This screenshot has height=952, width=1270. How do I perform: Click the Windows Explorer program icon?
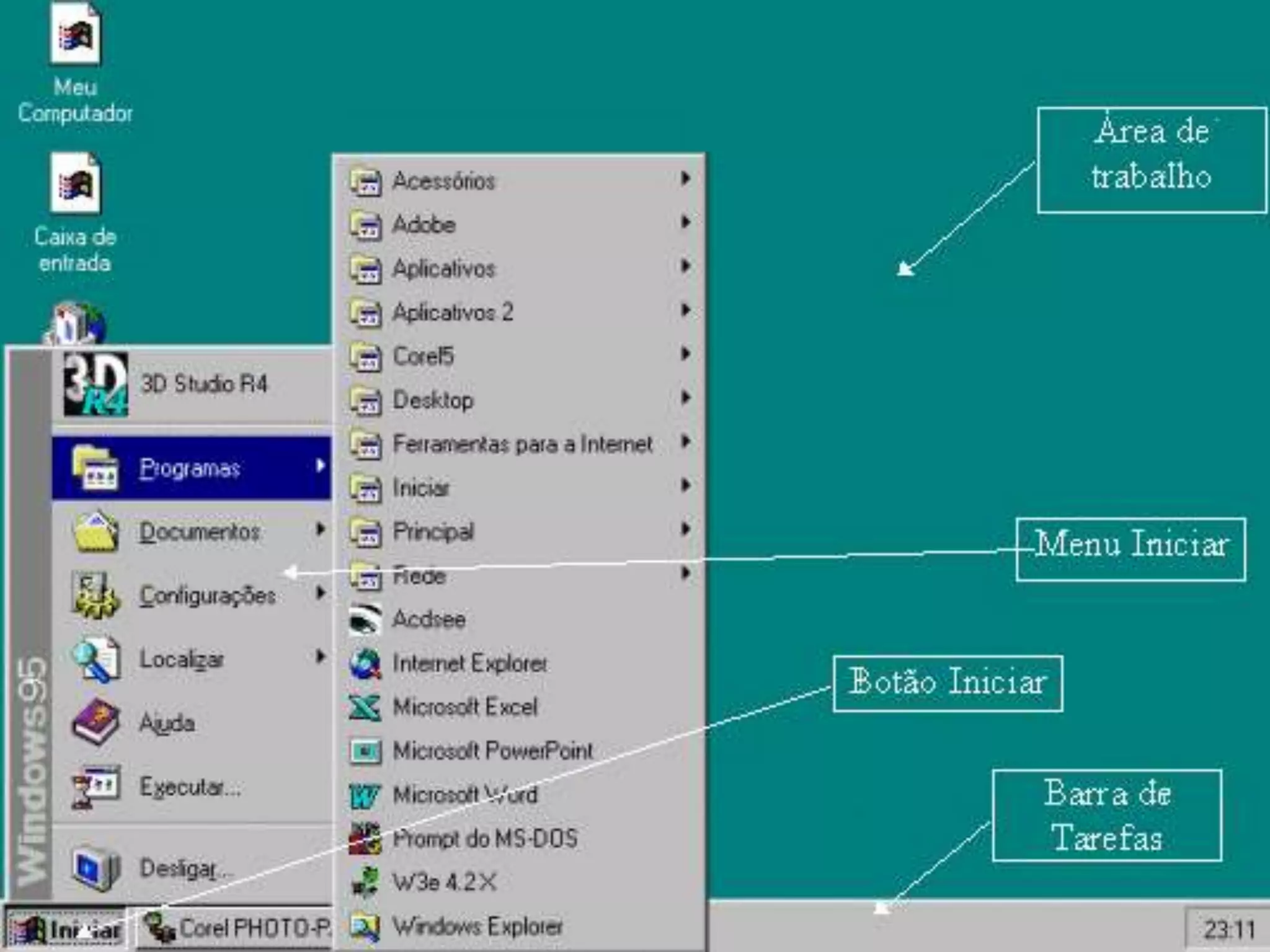click(x=365, y=927)
